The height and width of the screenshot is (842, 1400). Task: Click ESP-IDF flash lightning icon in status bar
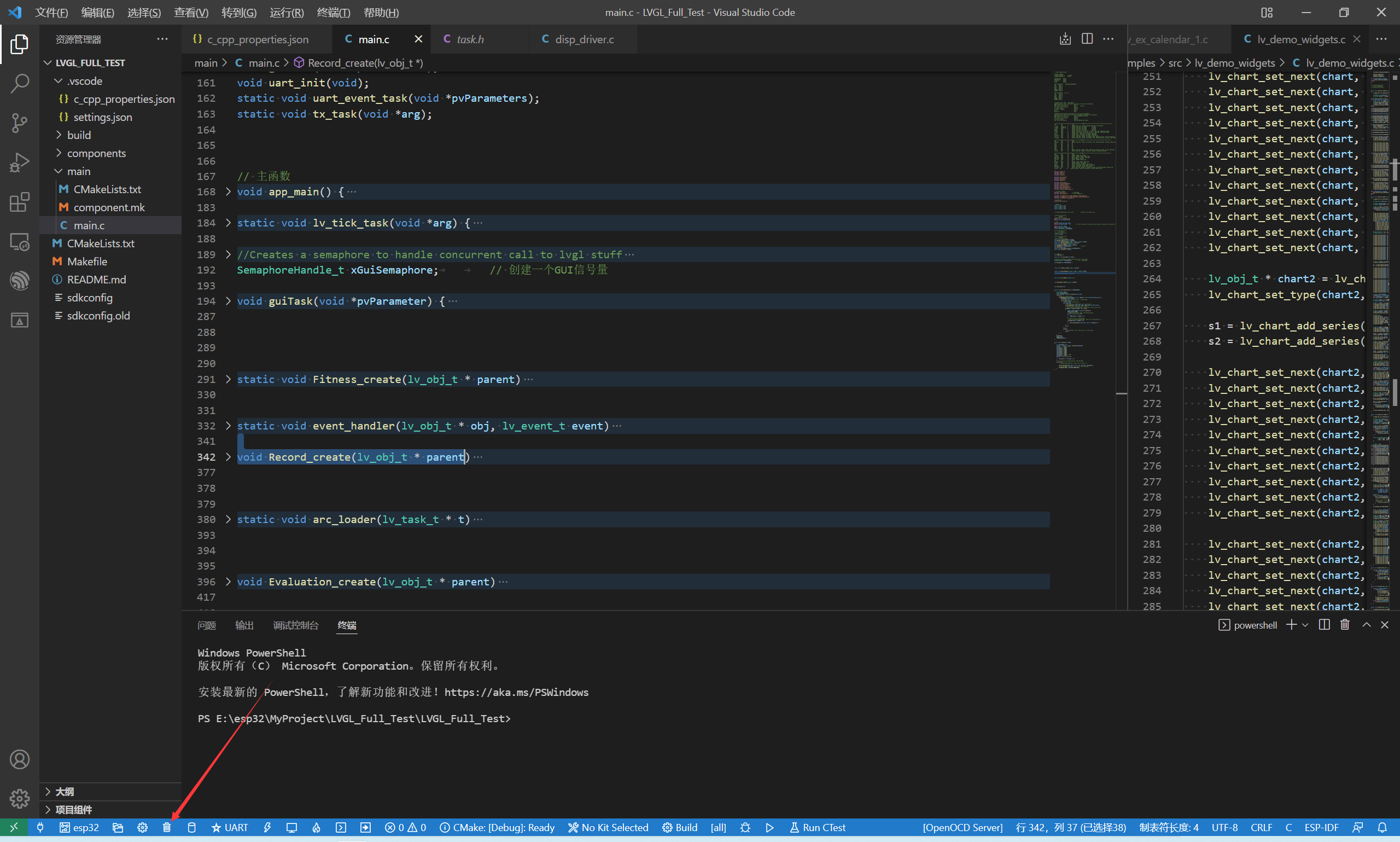[267, 827]
